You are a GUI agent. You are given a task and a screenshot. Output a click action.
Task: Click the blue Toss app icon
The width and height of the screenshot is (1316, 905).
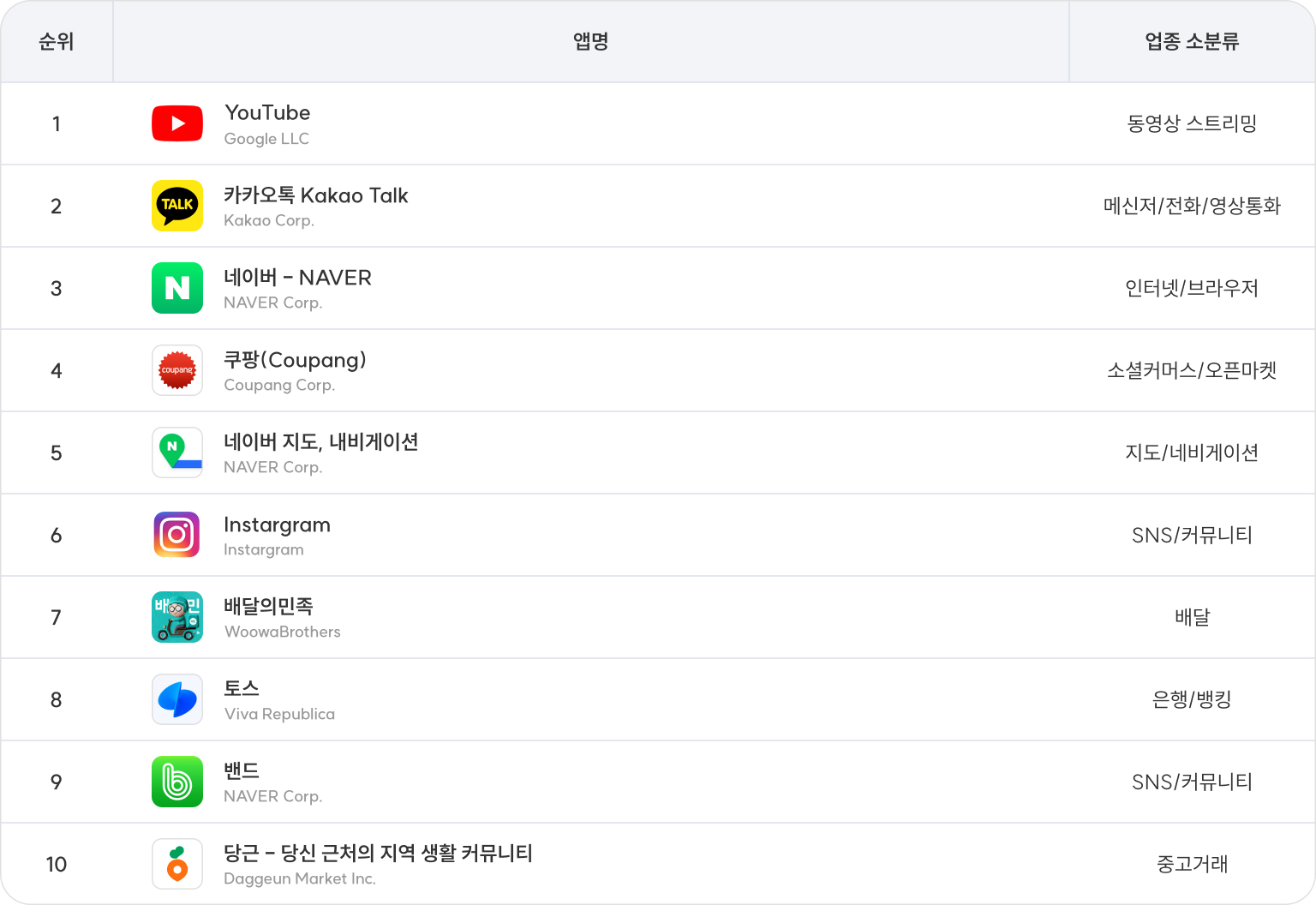pos(177,699)
